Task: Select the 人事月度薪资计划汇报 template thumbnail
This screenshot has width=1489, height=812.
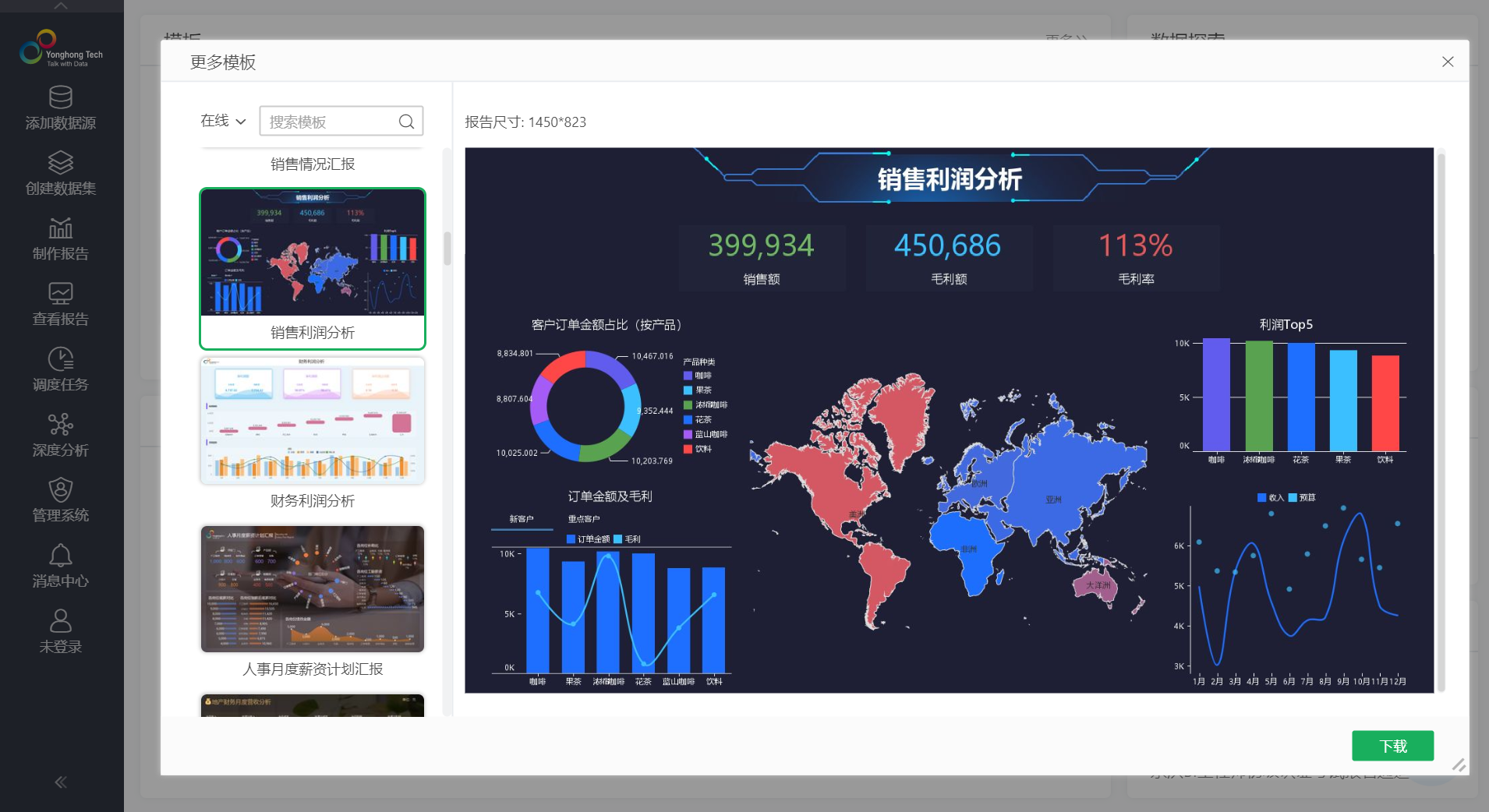Action: pos(313,589)
